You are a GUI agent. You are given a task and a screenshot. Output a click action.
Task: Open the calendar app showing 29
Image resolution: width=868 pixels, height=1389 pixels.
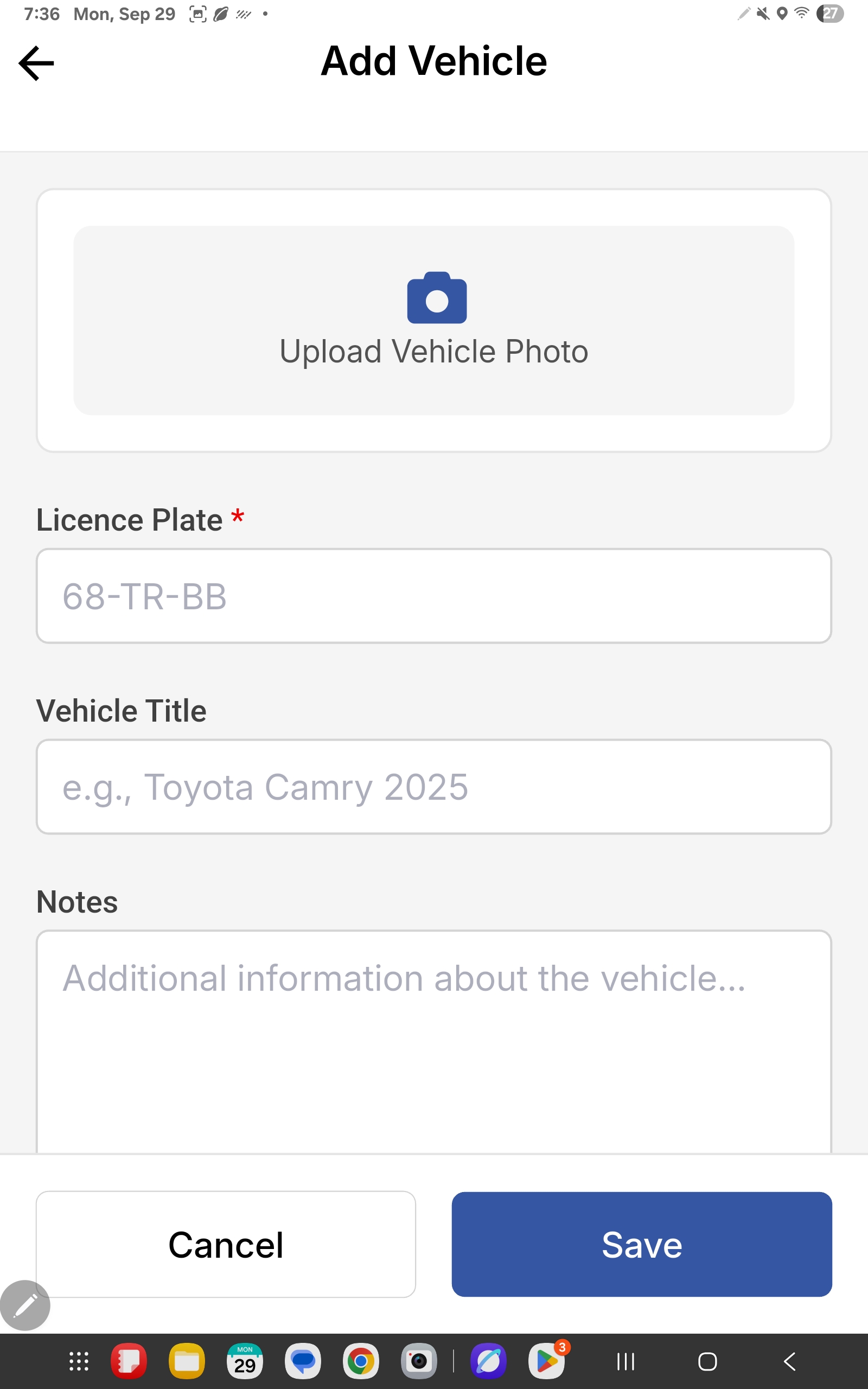245,1361
